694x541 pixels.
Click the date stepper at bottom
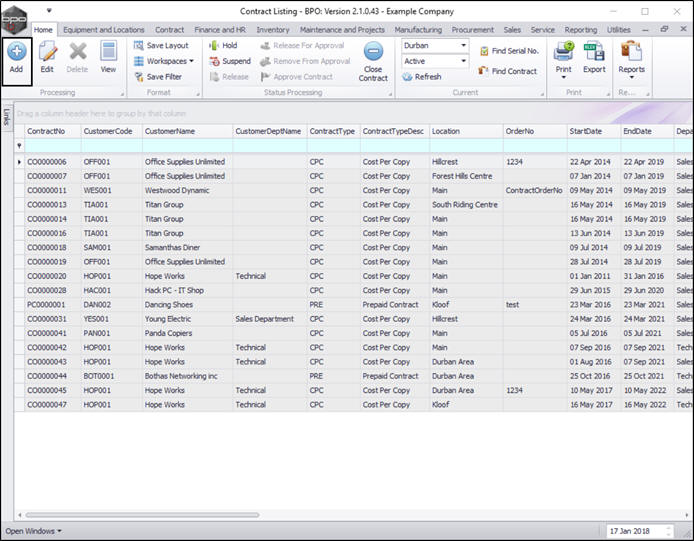tap(668, 531)
